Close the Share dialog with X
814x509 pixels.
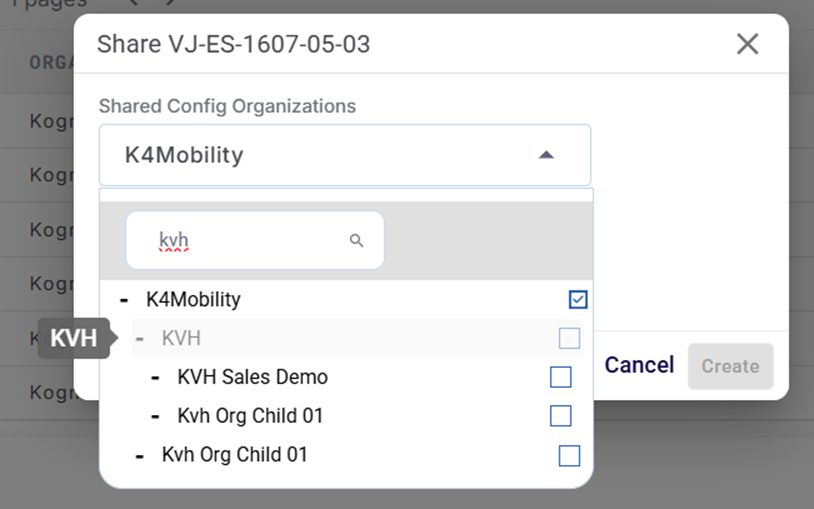[x=747, y=44]
